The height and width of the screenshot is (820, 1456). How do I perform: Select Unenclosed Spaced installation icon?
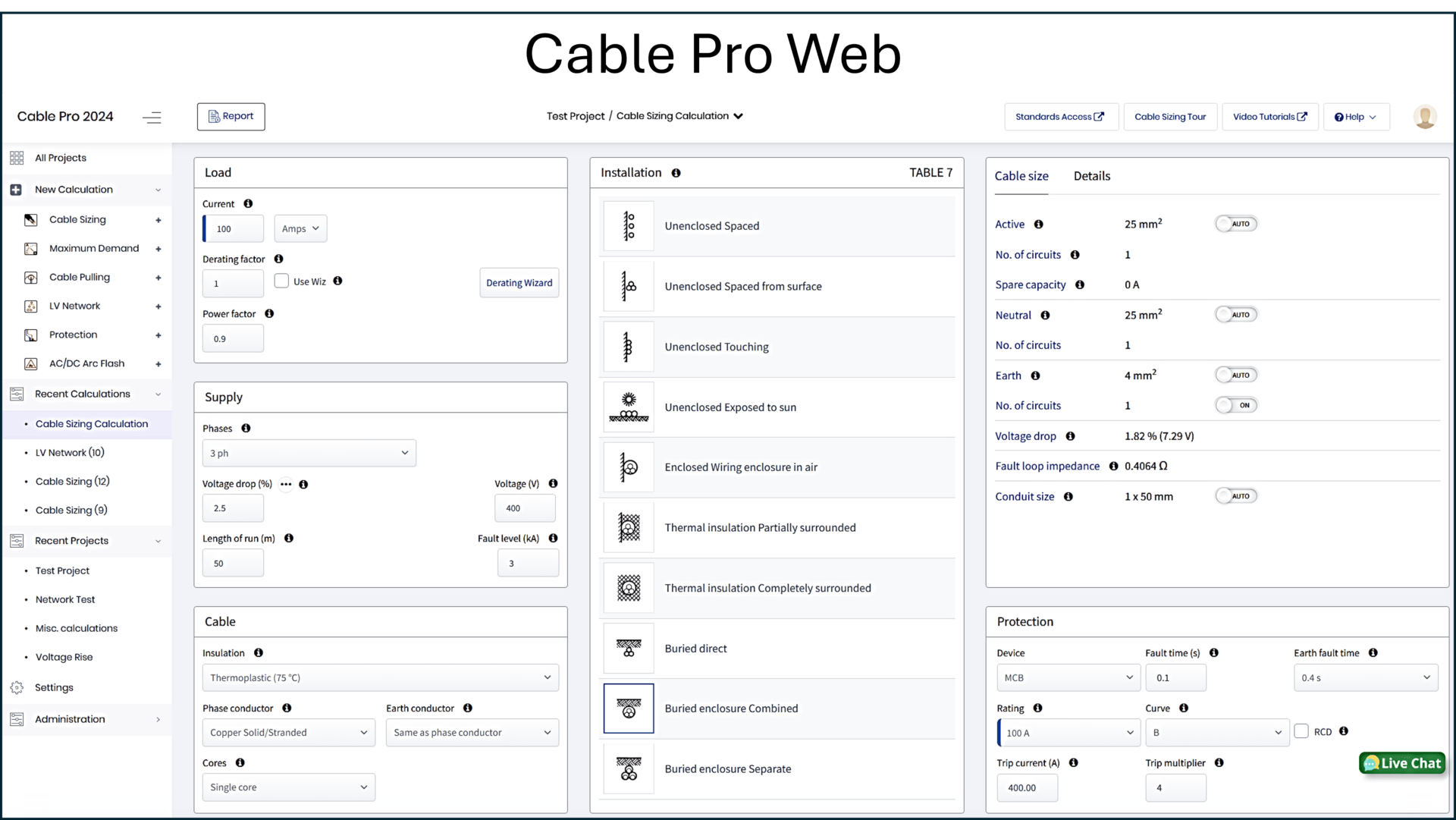click(x=628, y=226)
